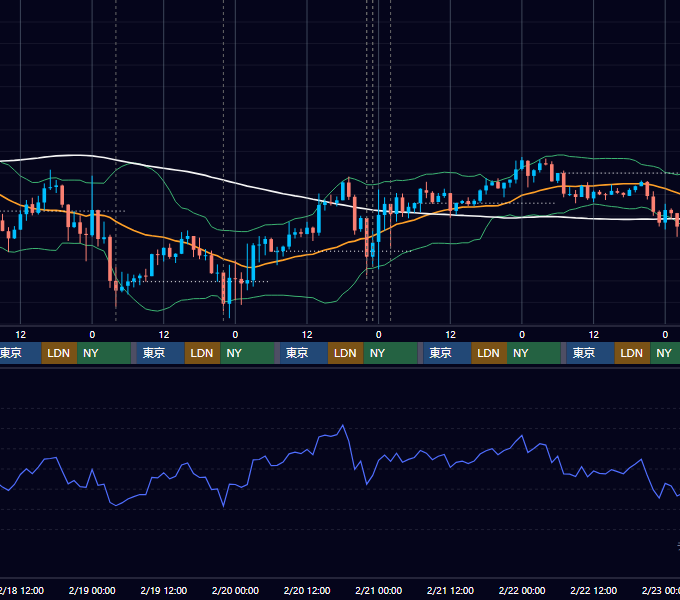Screen dimensions: 680x600
Task: Select the LDN session block for 2/22
Action: click(632, 353)
